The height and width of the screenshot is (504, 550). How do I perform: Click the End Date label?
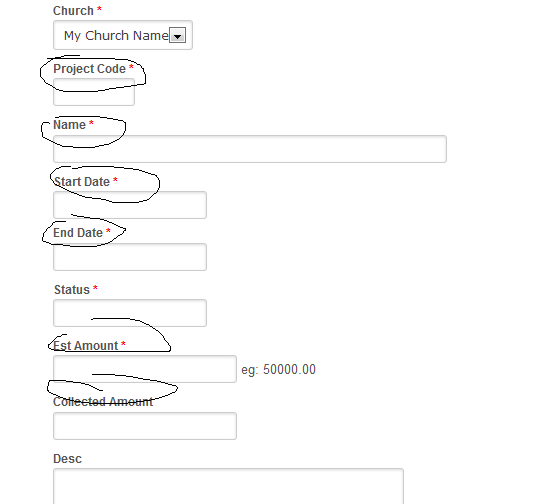(78, 233)
